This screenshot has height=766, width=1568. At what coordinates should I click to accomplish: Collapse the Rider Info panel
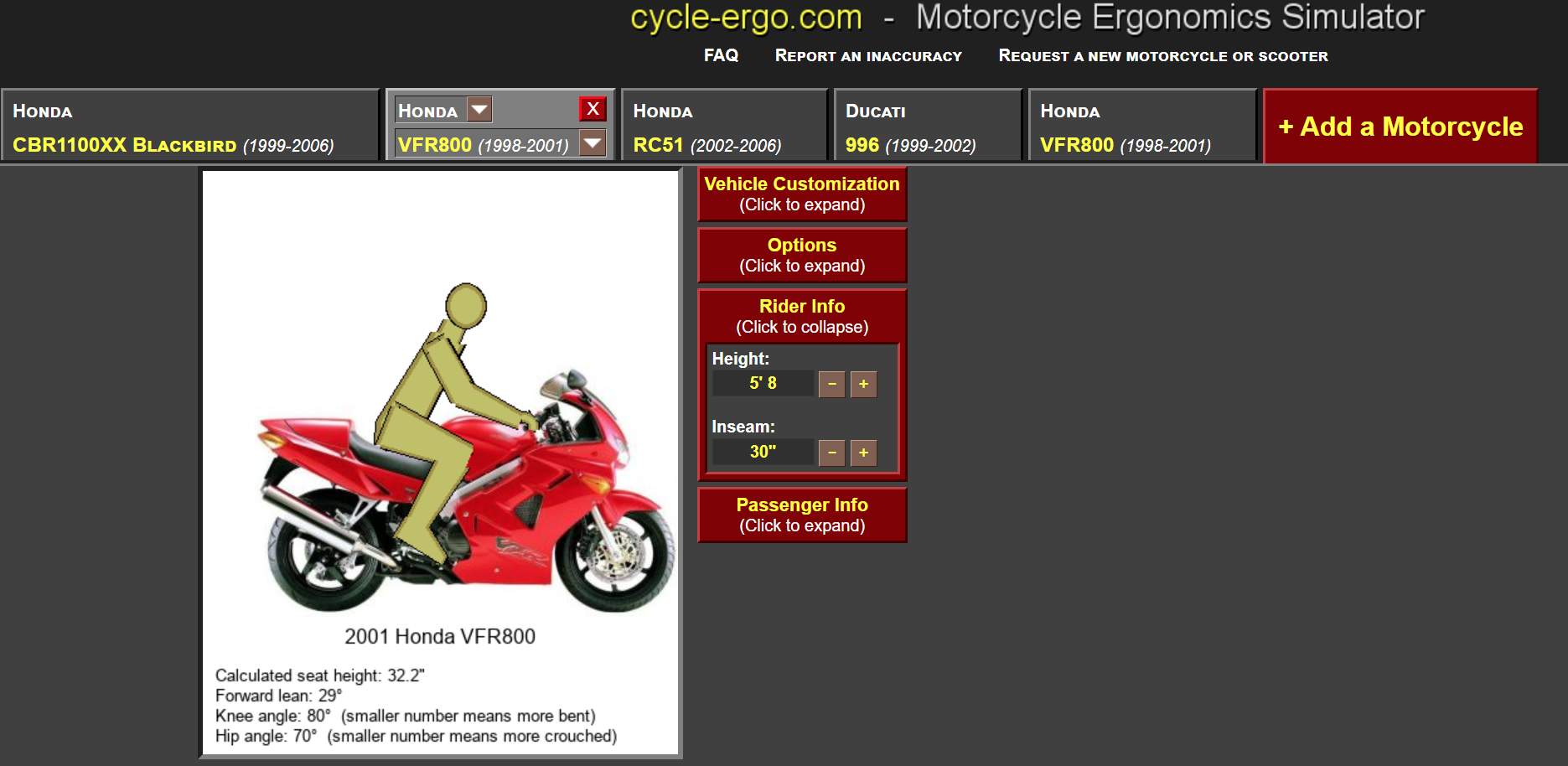pos(802,316)
